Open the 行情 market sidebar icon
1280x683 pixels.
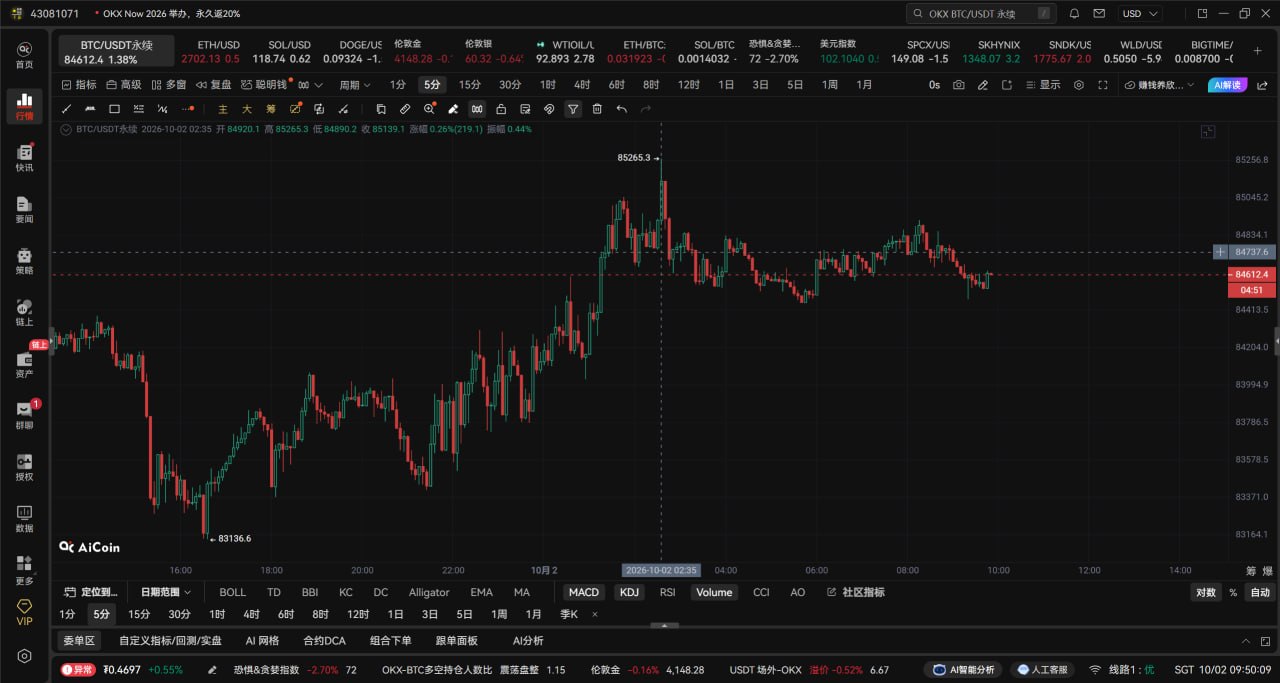(x=24, y=105)
